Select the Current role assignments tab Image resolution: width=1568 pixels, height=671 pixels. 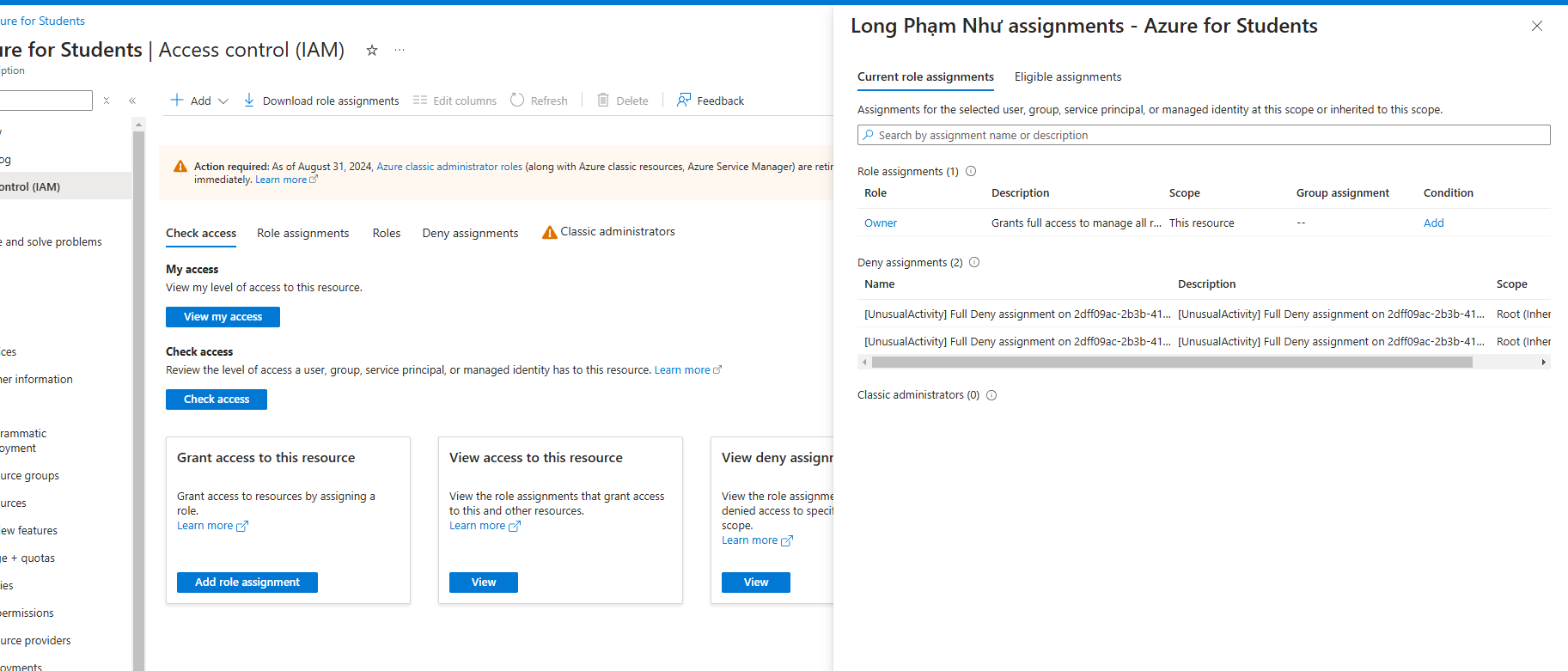point(925,77)
